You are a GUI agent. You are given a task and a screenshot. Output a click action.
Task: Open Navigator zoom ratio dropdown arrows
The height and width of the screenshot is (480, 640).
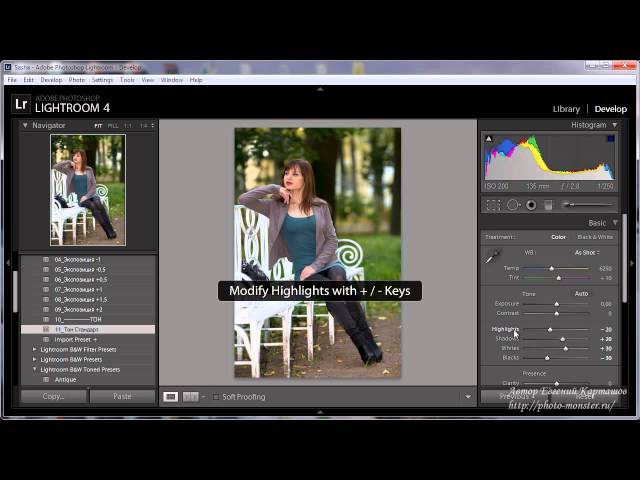(153, 126)
